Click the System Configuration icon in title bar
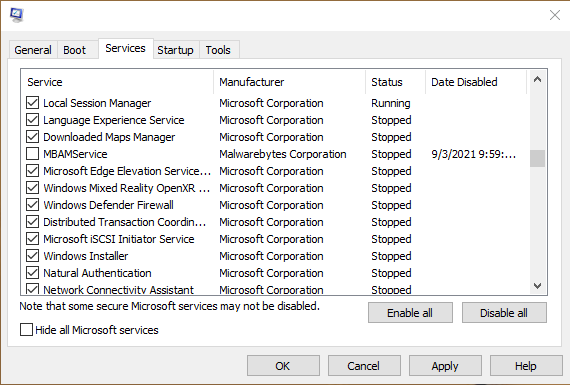 (x=16, y=15)
